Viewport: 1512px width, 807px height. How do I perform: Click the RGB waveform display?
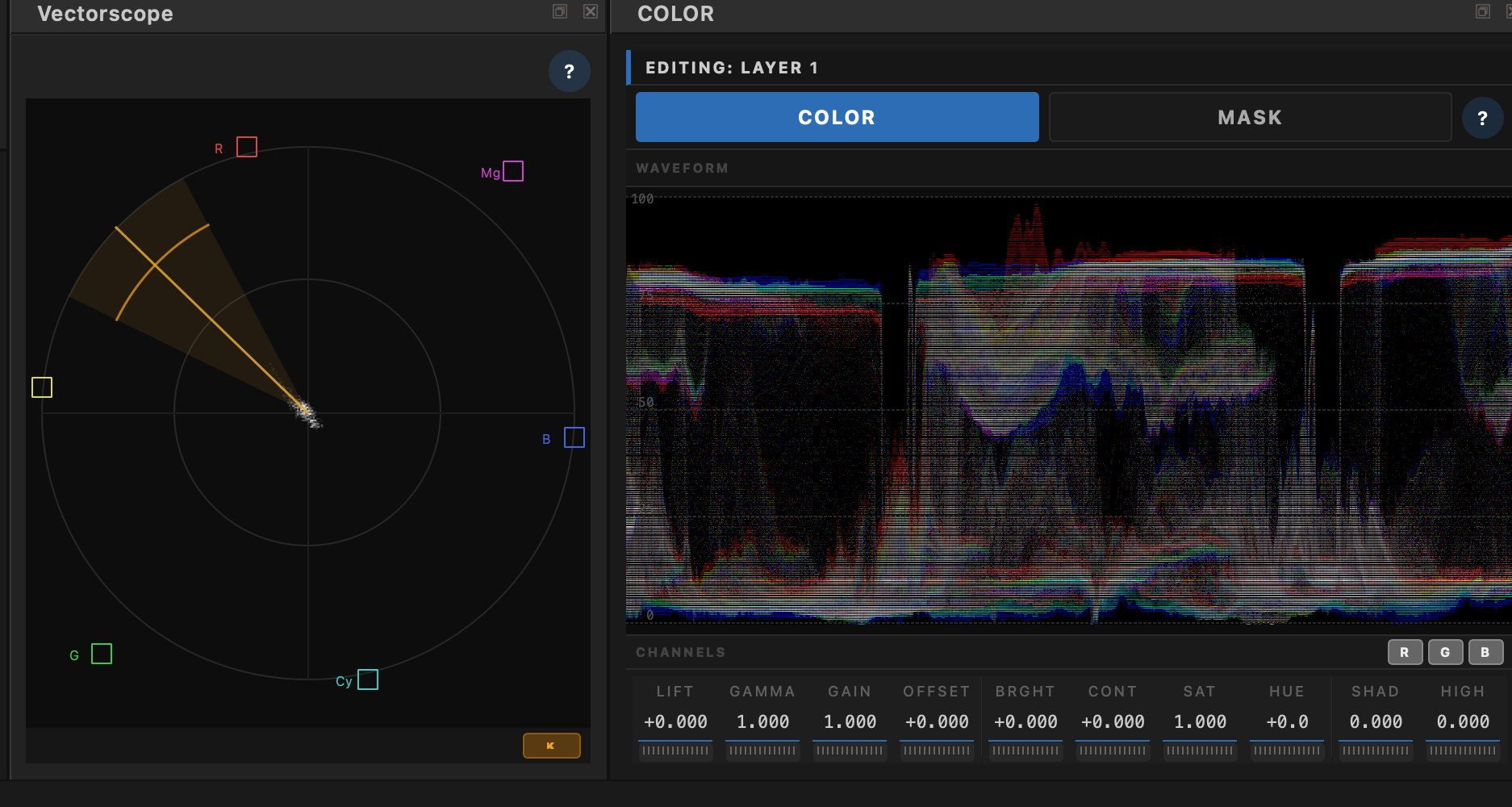pyautogui.click(x=1069, y=409)
